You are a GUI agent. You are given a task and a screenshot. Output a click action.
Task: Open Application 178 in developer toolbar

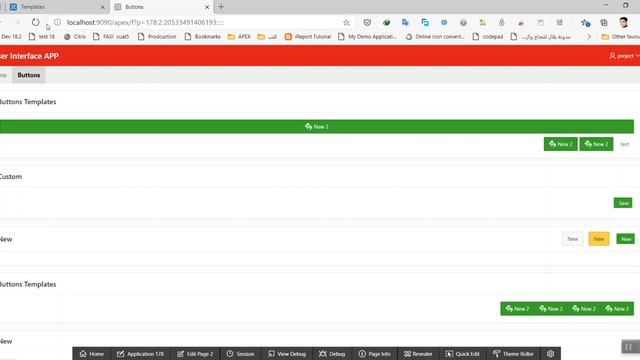point(140,354)
